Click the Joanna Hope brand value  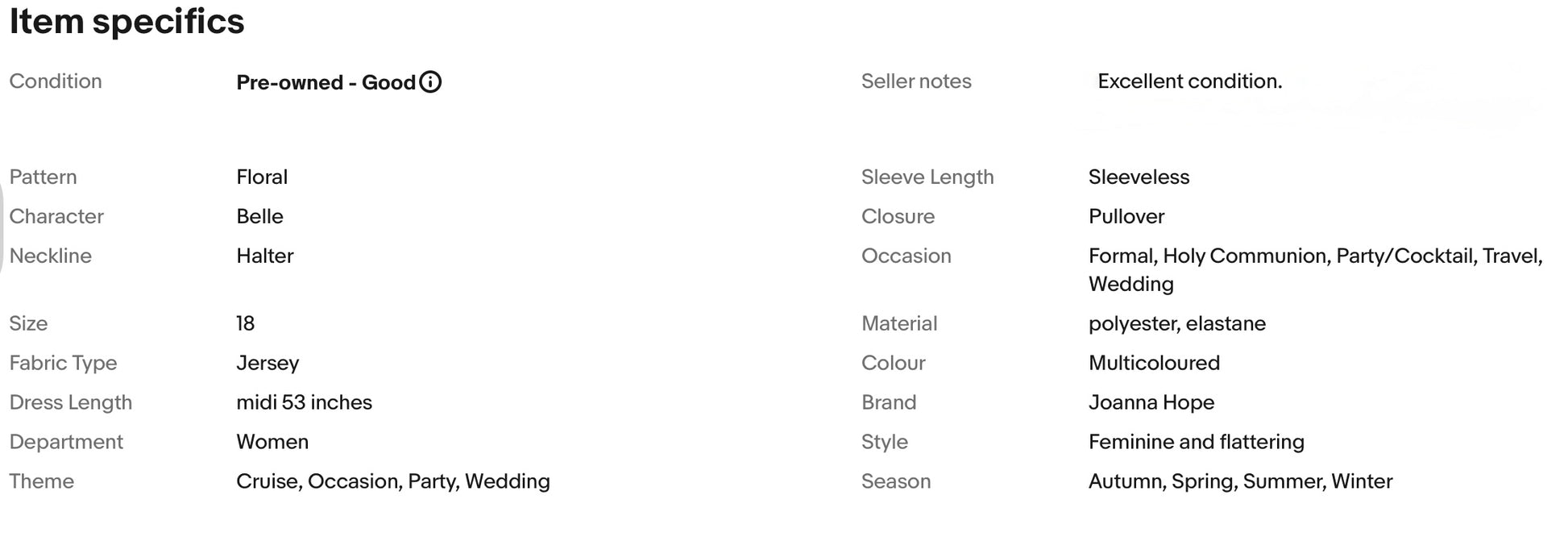point(1151,402)
